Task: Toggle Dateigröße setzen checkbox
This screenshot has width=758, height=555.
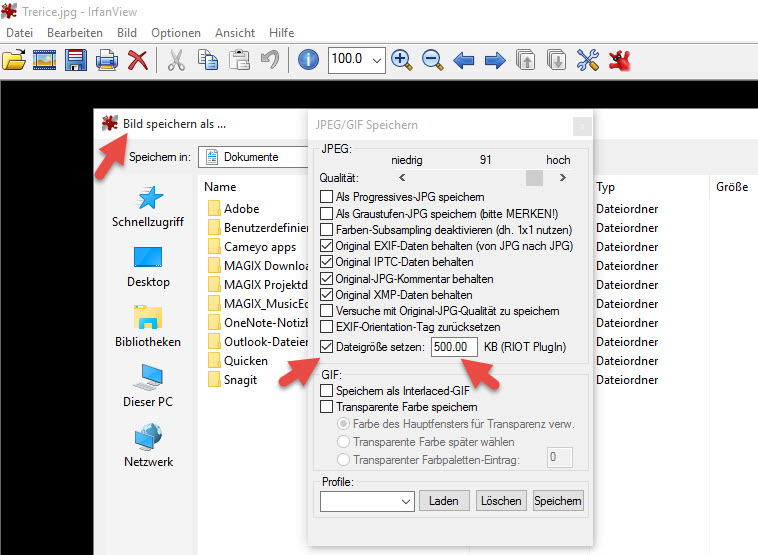Action: [x=327, y=347]
